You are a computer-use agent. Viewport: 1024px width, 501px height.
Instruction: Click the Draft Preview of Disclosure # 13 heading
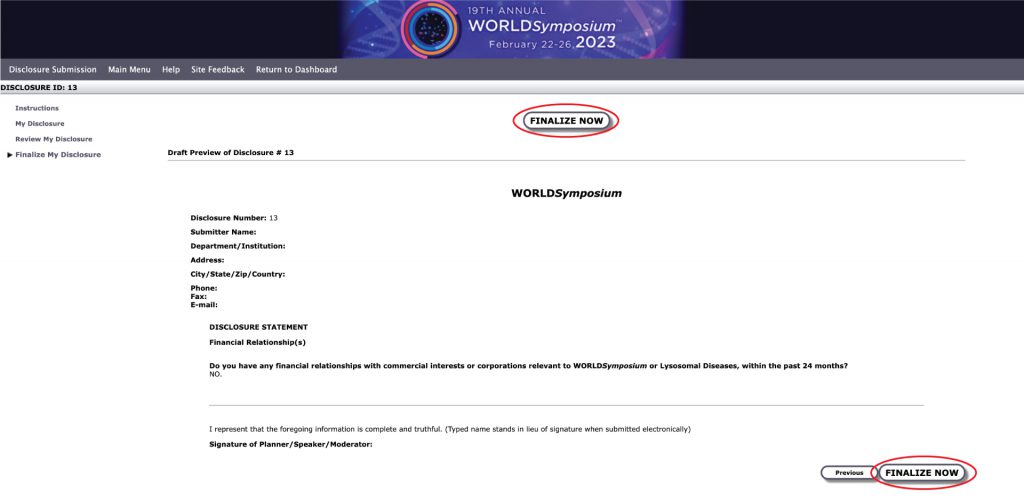(231, 152)
